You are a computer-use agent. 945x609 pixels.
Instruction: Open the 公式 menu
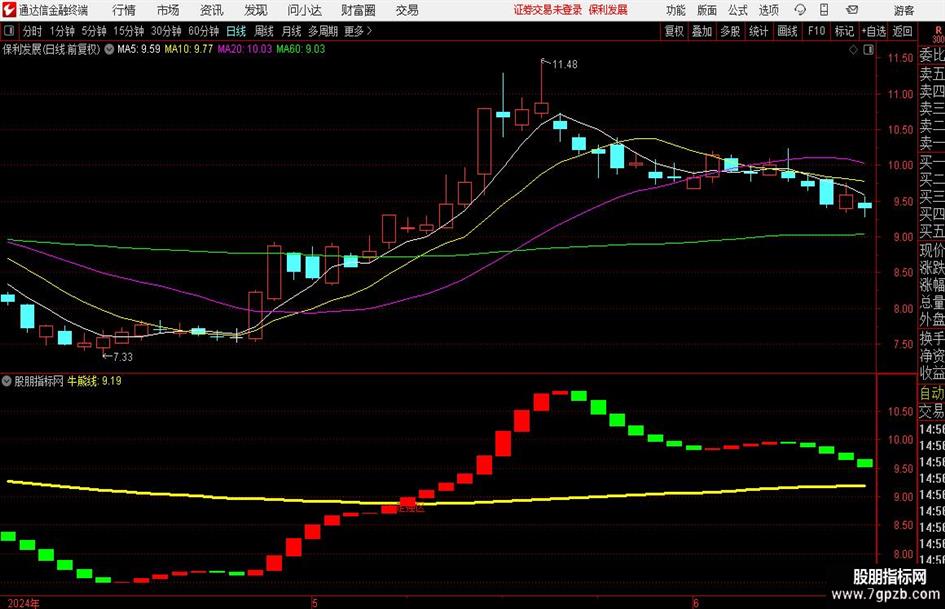[737, 10]
